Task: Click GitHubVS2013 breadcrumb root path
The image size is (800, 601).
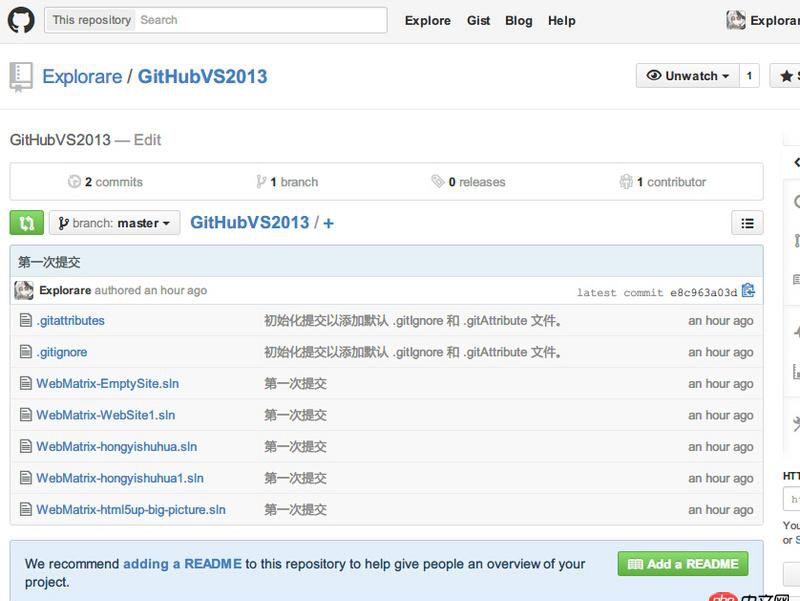Action: point(249,222)
